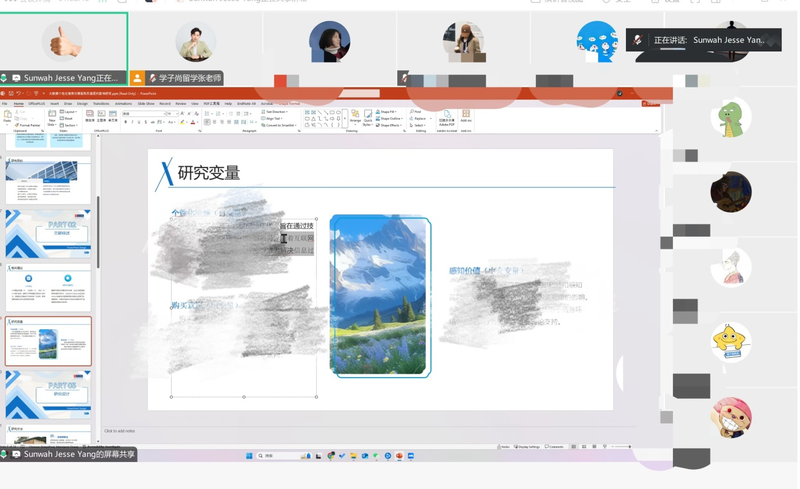Viewport: 800px width, 489px height.
Task: Undo the last action
Action: (x=18, y=93)
